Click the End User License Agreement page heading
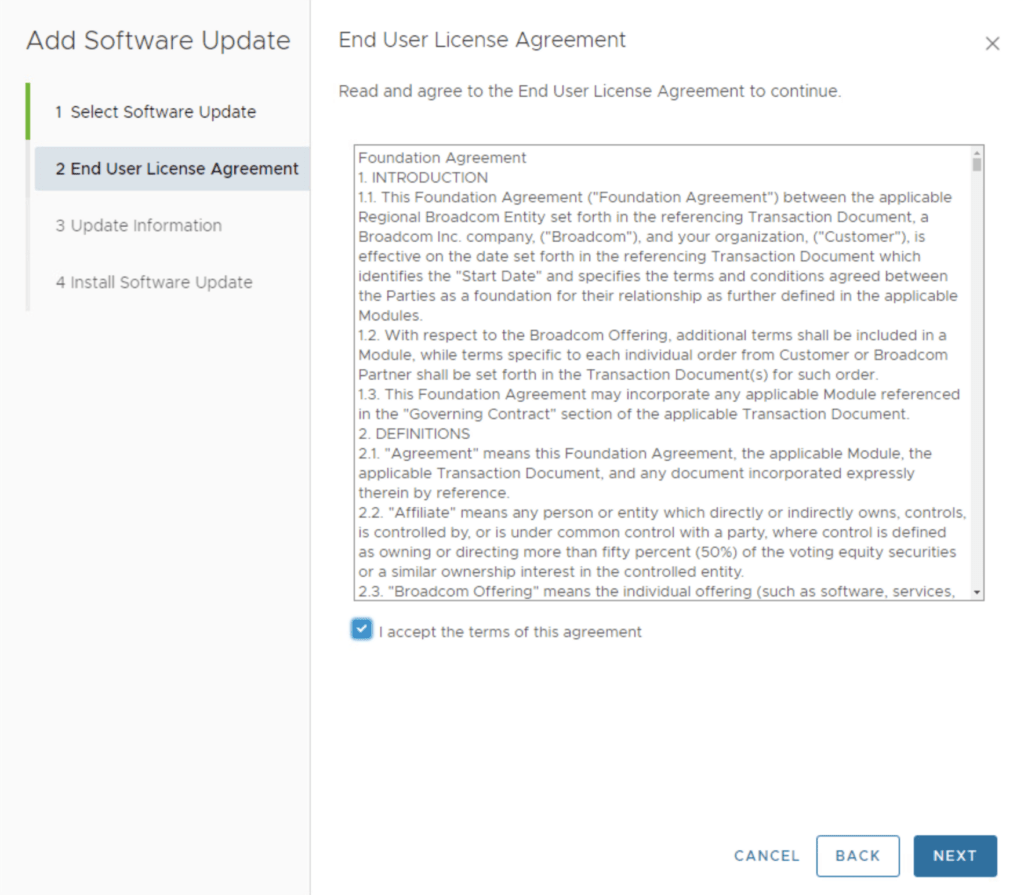The image size is (1024, 895). (x=482, y=40)
